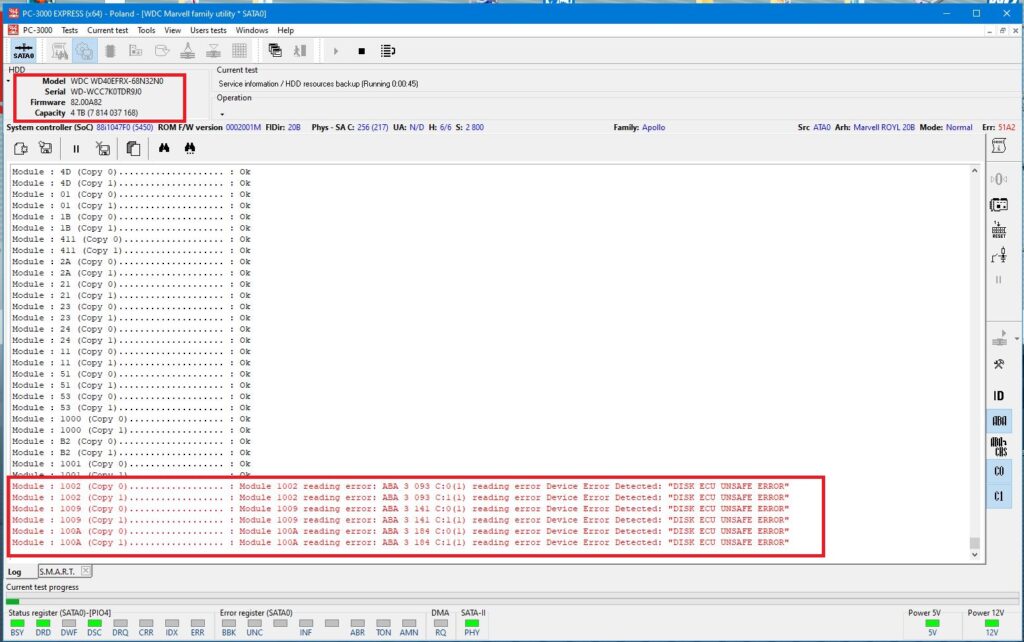Click the hammer-and-wrench tools icon

[999, 364]
